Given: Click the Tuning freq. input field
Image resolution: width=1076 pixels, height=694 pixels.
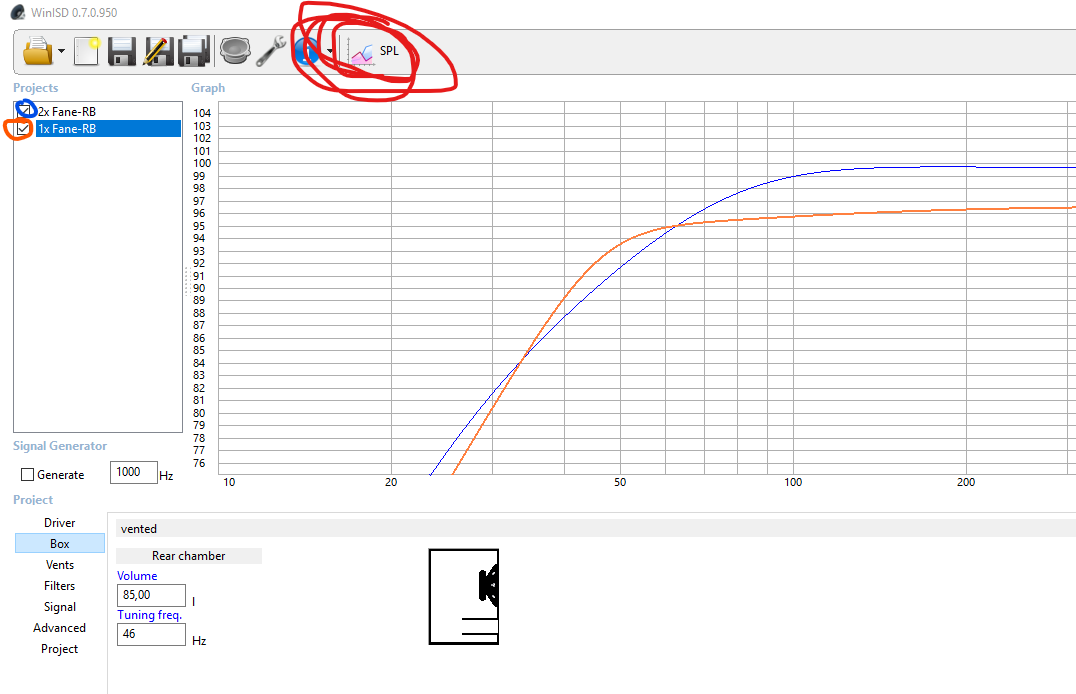Looking at the screenshot, I should [x=151, y=634].
